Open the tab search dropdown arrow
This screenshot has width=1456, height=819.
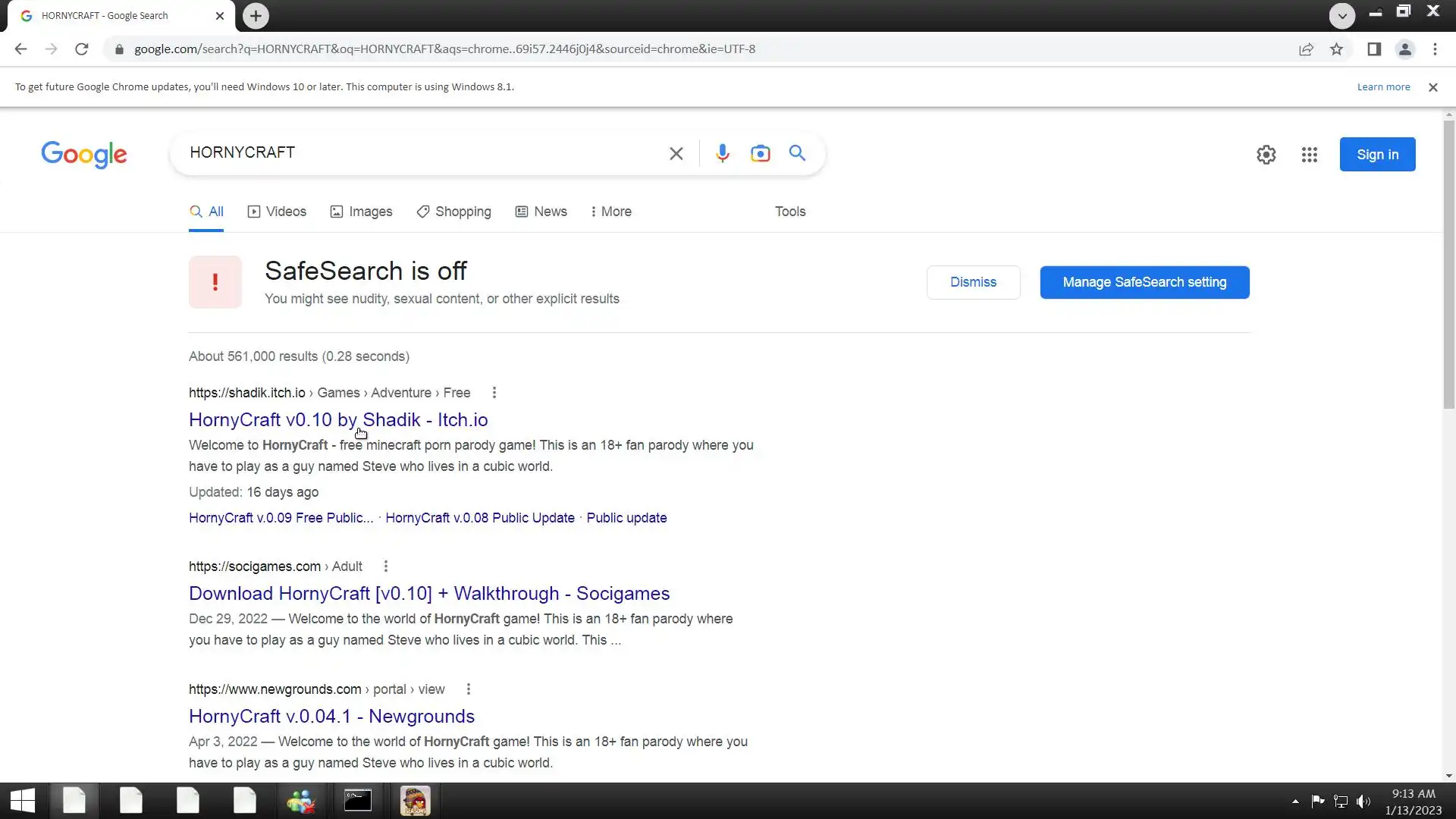click(1341, 15)
